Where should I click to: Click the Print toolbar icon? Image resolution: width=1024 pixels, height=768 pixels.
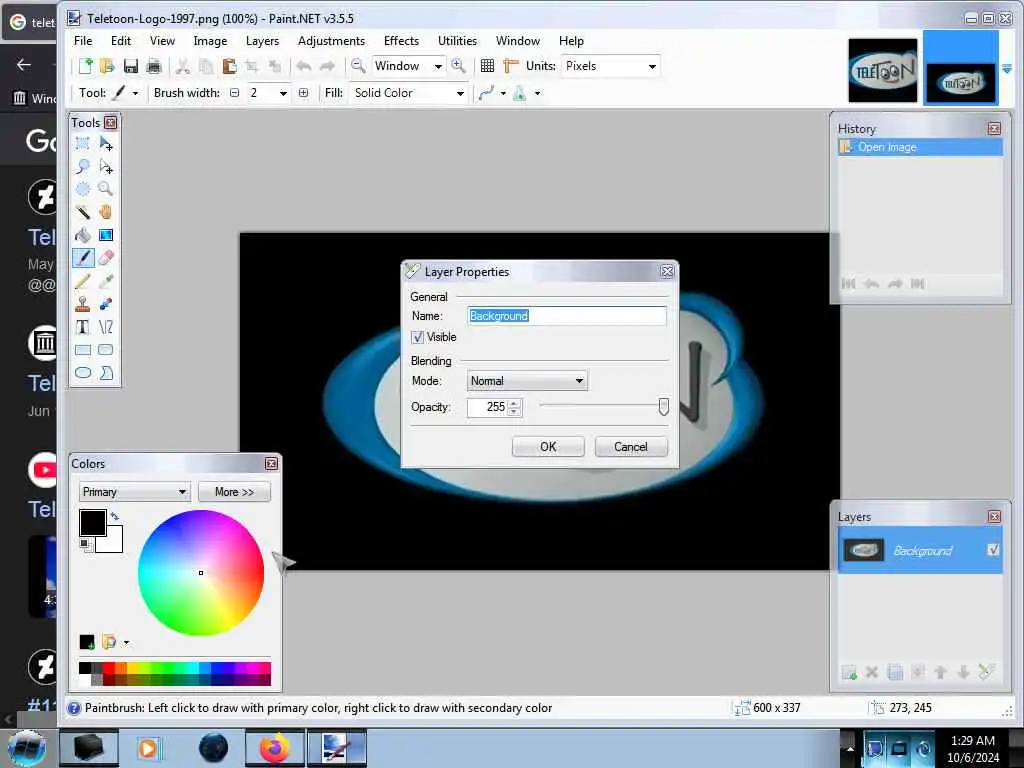point(154,66)
